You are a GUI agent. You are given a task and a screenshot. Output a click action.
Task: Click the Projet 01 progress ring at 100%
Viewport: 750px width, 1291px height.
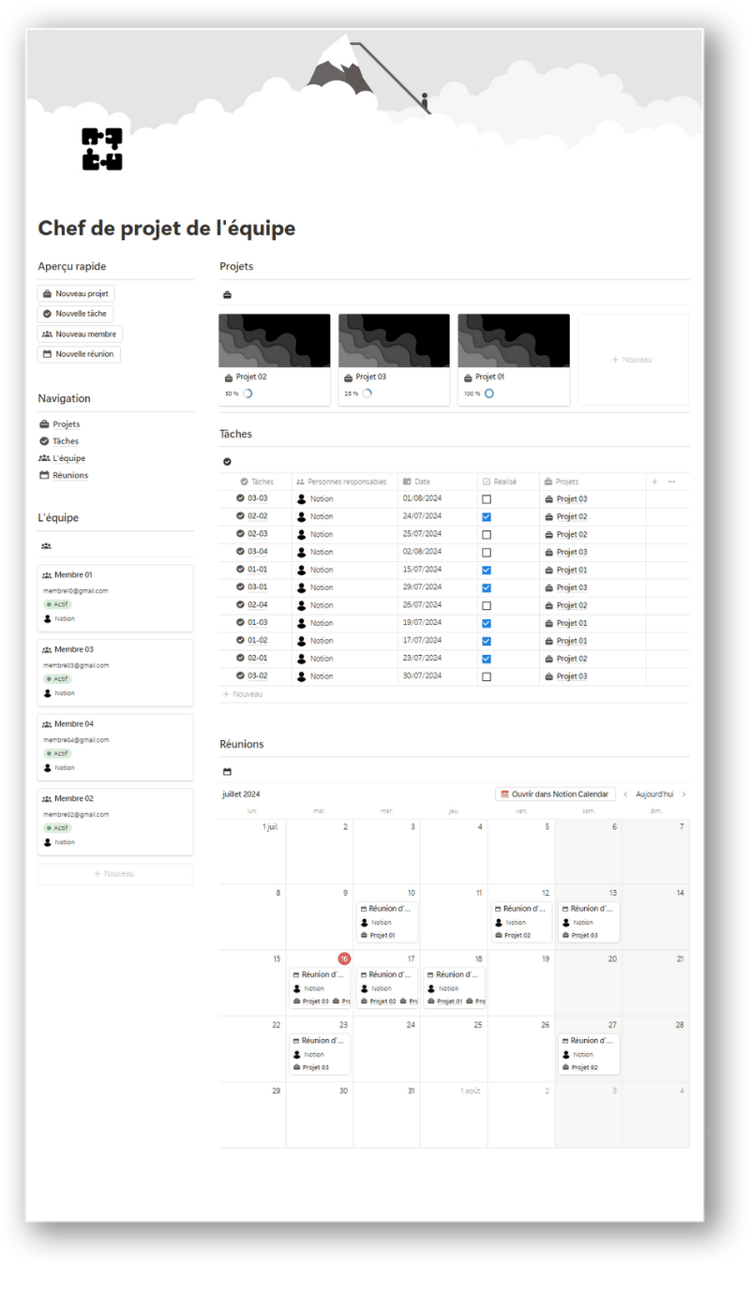pyautogui.click(x=489, y=394)
